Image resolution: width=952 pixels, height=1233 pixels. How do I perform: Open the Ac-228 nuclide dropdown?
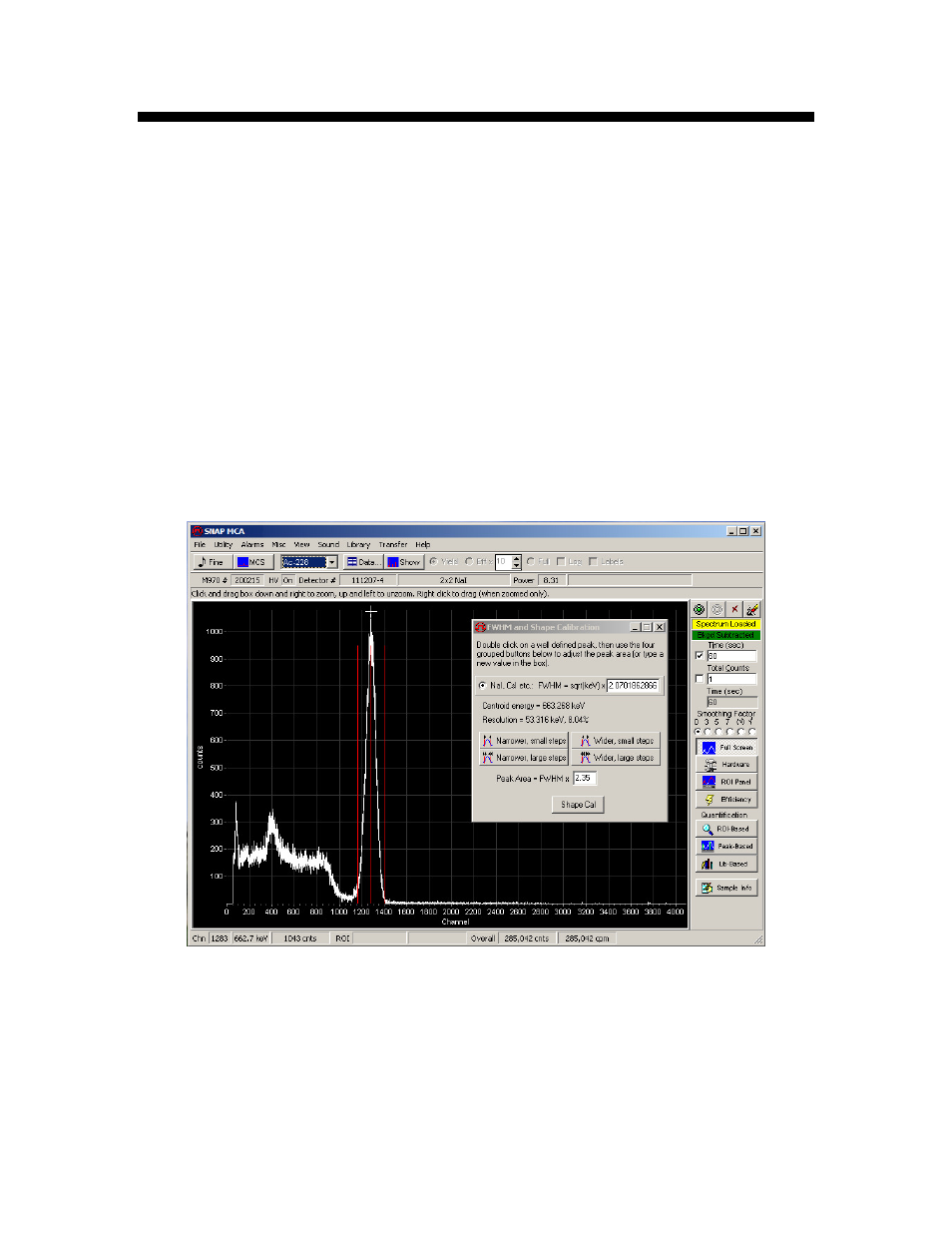click(x=332, y=562)
